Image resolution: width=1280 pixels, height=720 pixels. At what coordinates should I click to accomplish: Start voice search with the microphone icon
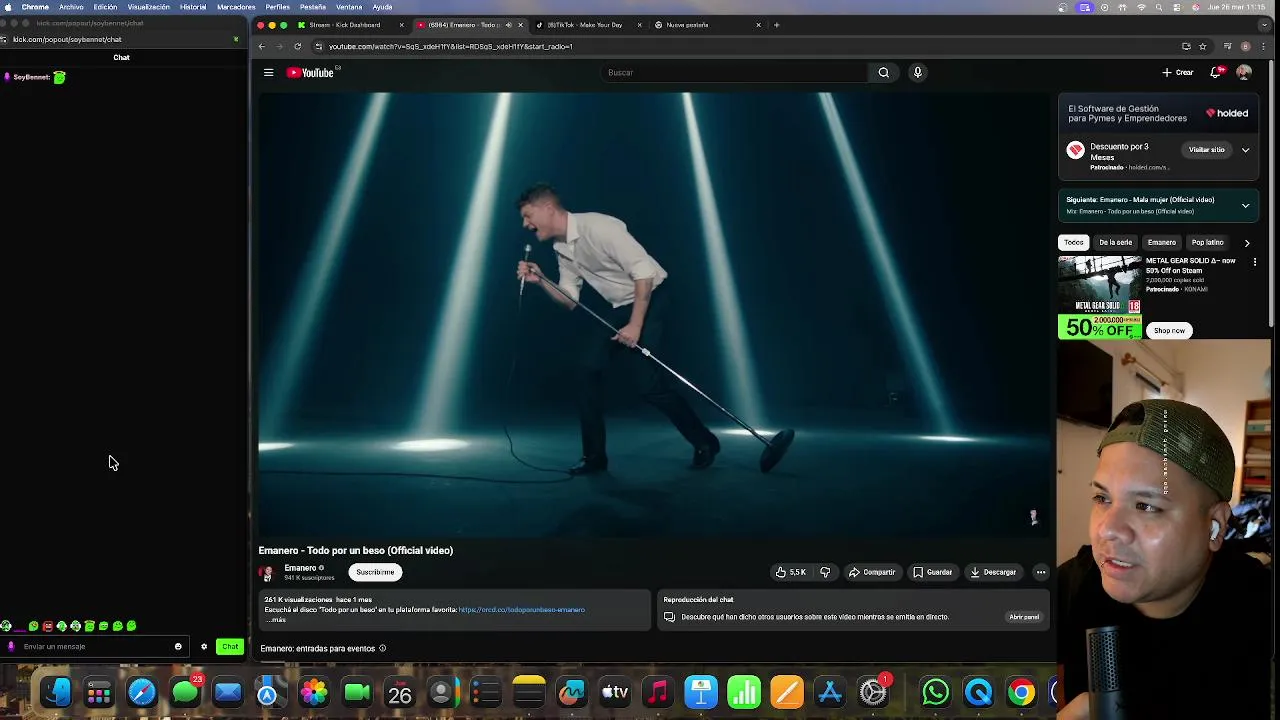tap(917, 72)
